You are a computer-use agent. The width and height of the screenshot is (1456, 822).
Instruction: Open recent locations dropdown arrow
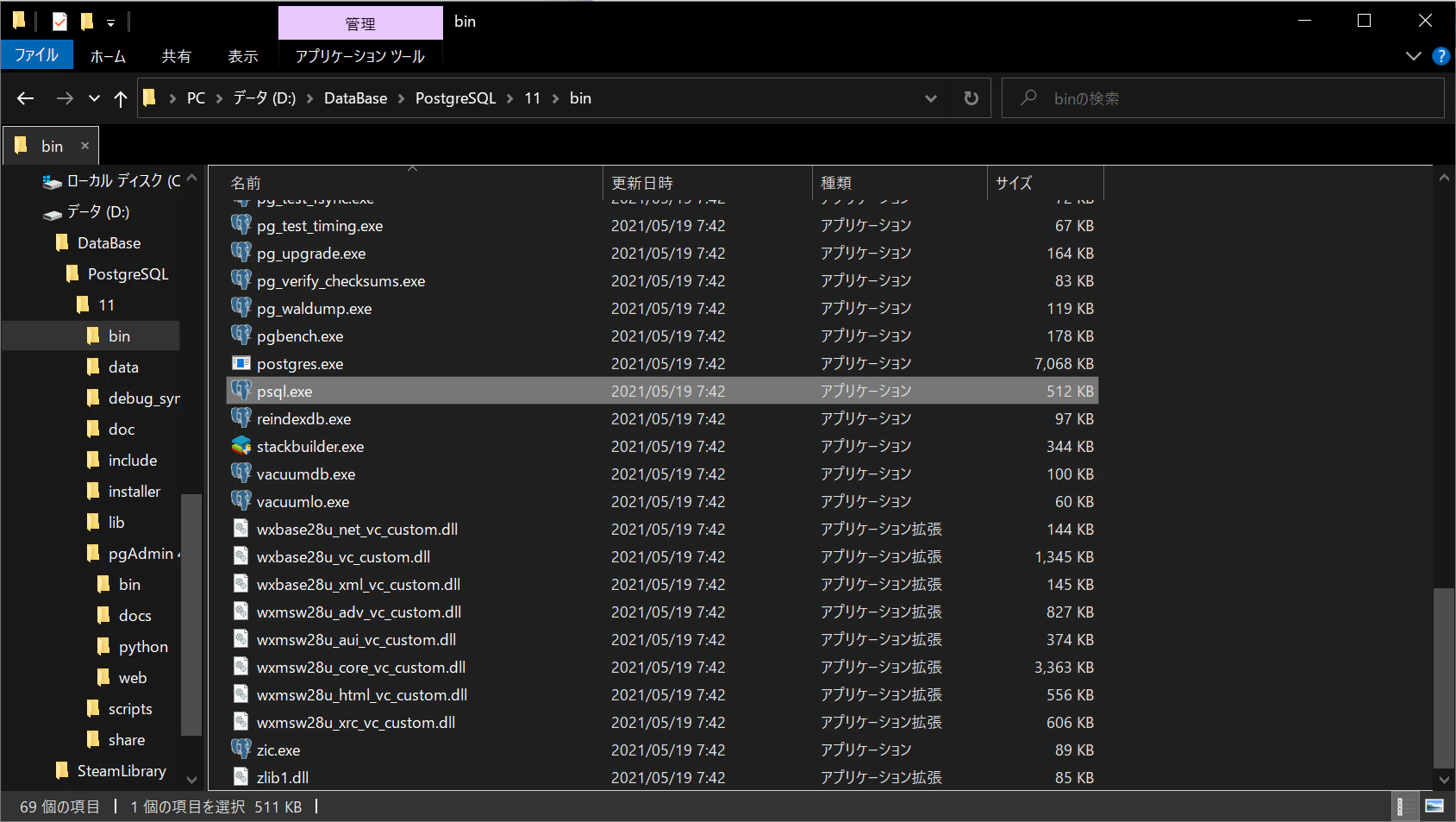[94, 98]
